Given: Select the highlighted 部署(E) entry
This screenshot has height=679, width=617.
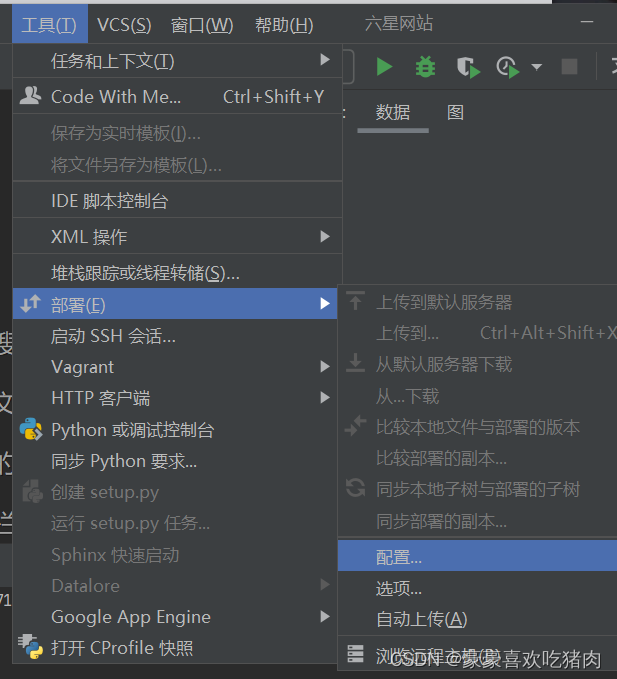Looking at the screenshot, I should (x=175, y=304).
